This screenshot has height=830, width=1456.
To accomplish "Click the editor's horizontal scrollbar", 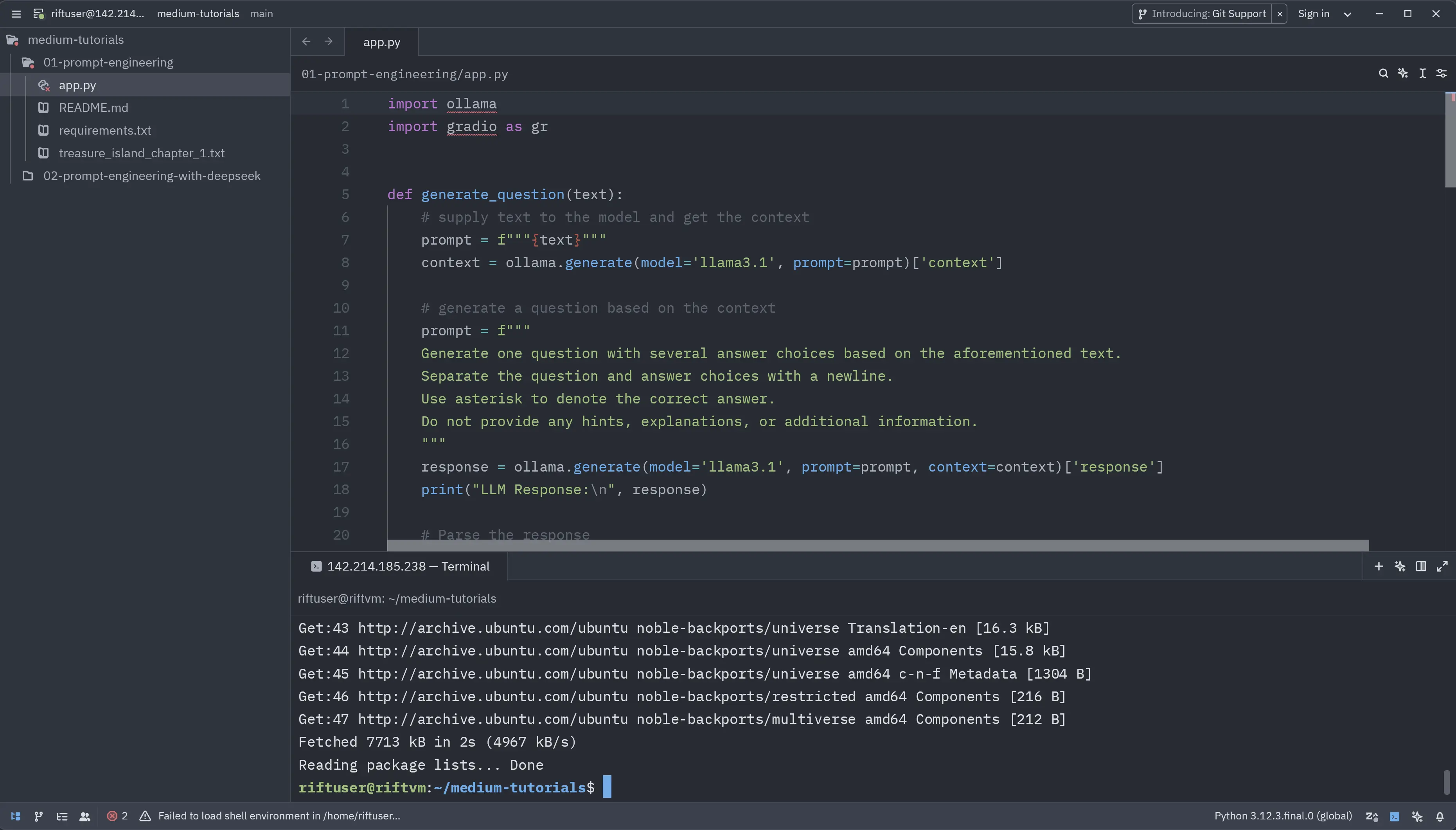I will pyautogui.click(x=877, y=546).
